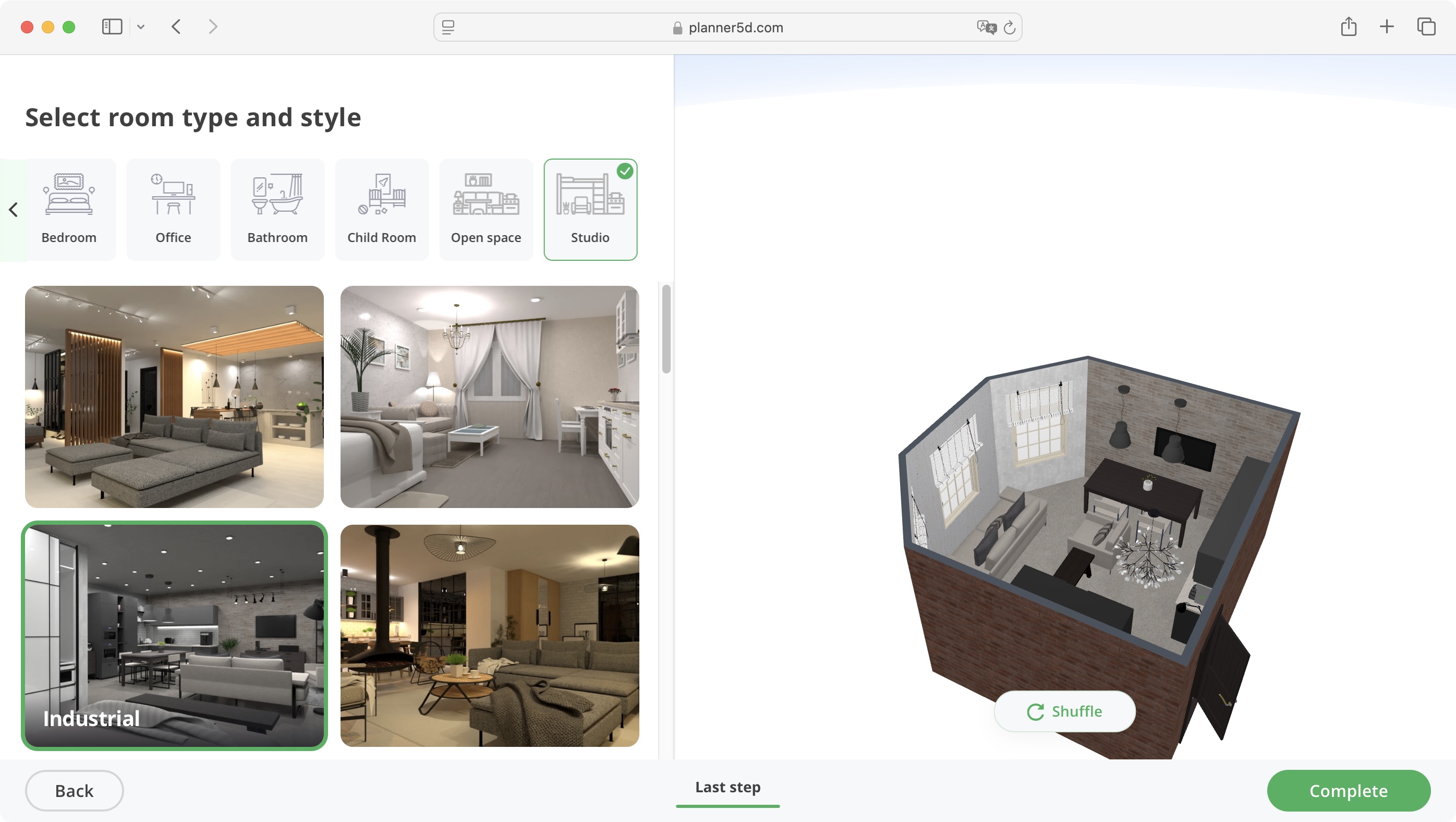Screen dimensions: 1456x822
Task: Choose the suspended fireplace loft style thumbnail
Action: coord(490,635)
